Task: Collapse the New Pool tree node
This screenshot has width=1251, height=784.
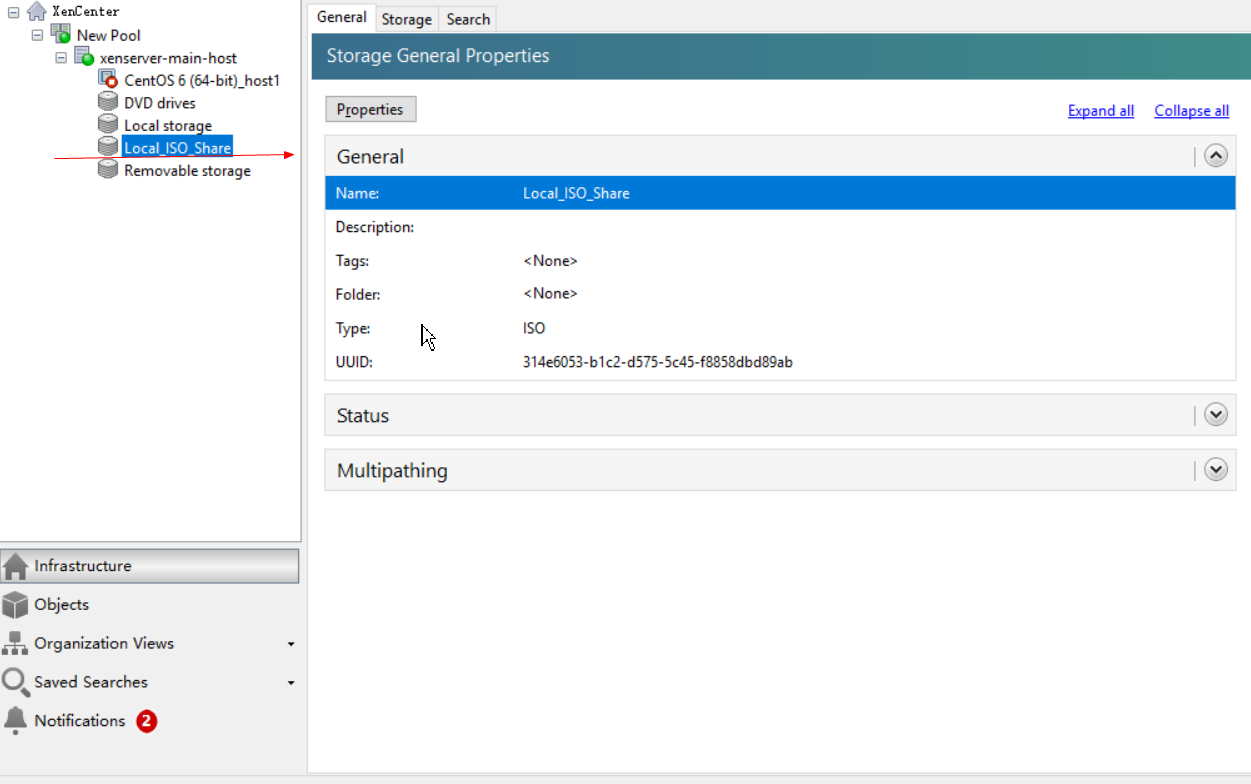Action: [38, 35]
